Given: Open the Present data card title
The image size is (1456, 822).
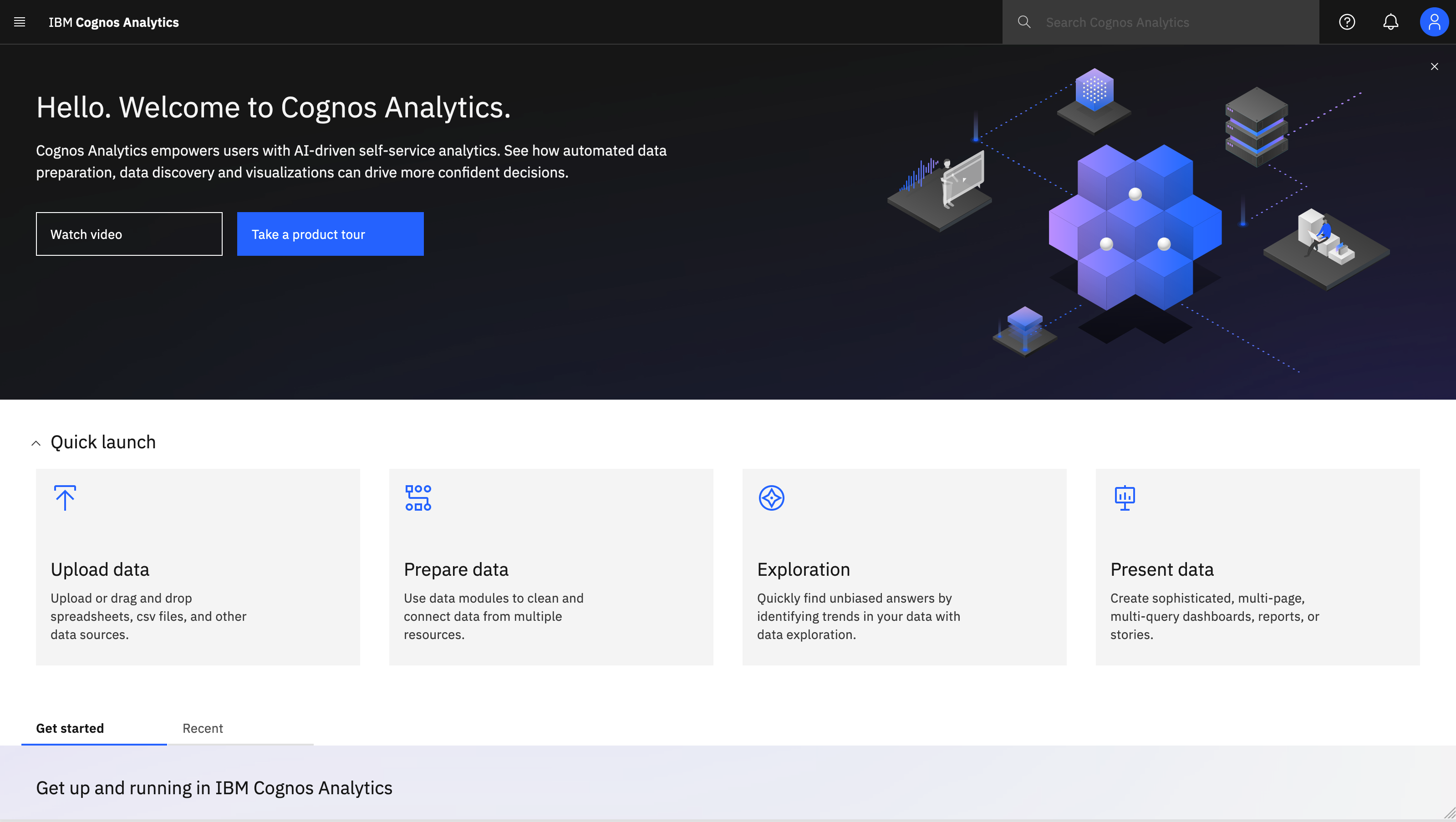Looking at the screenshot, I should (1161, 569).
